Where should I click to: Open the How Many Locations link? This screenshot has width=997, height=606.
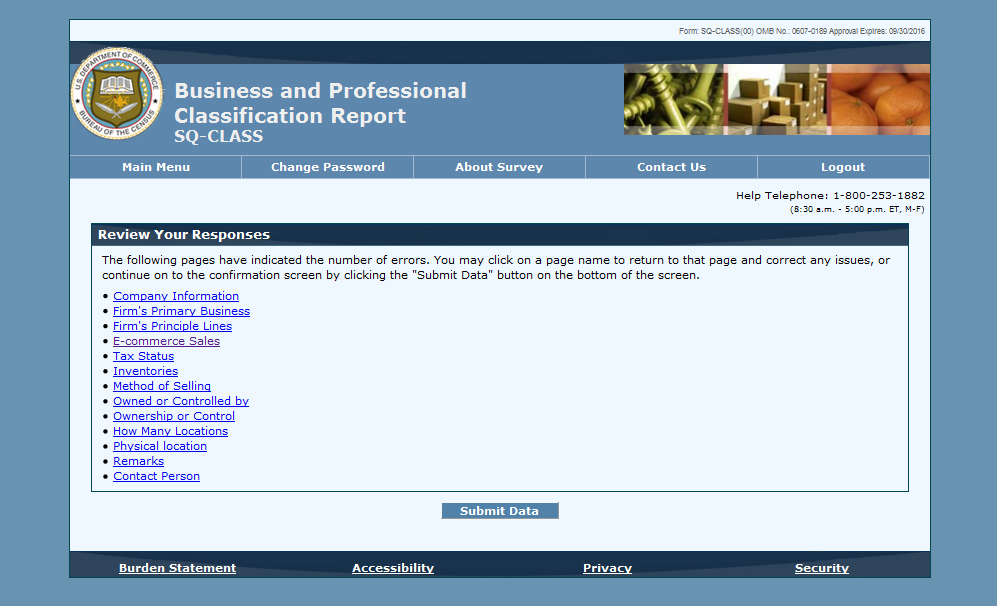(x=170, y=431)
